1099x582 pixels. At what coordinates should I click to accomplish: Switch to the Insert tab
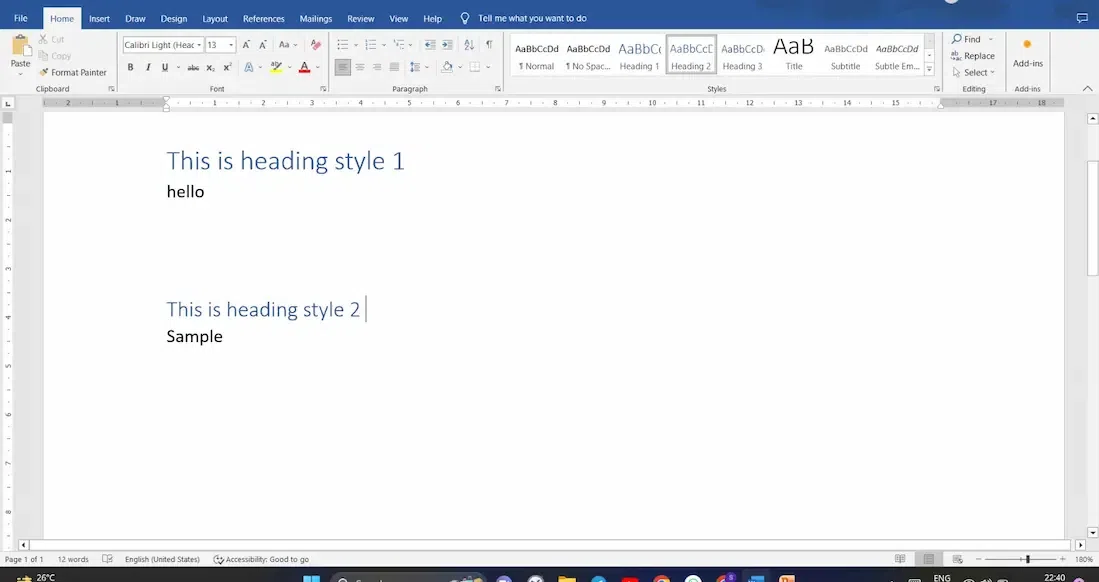coord(100,19)
